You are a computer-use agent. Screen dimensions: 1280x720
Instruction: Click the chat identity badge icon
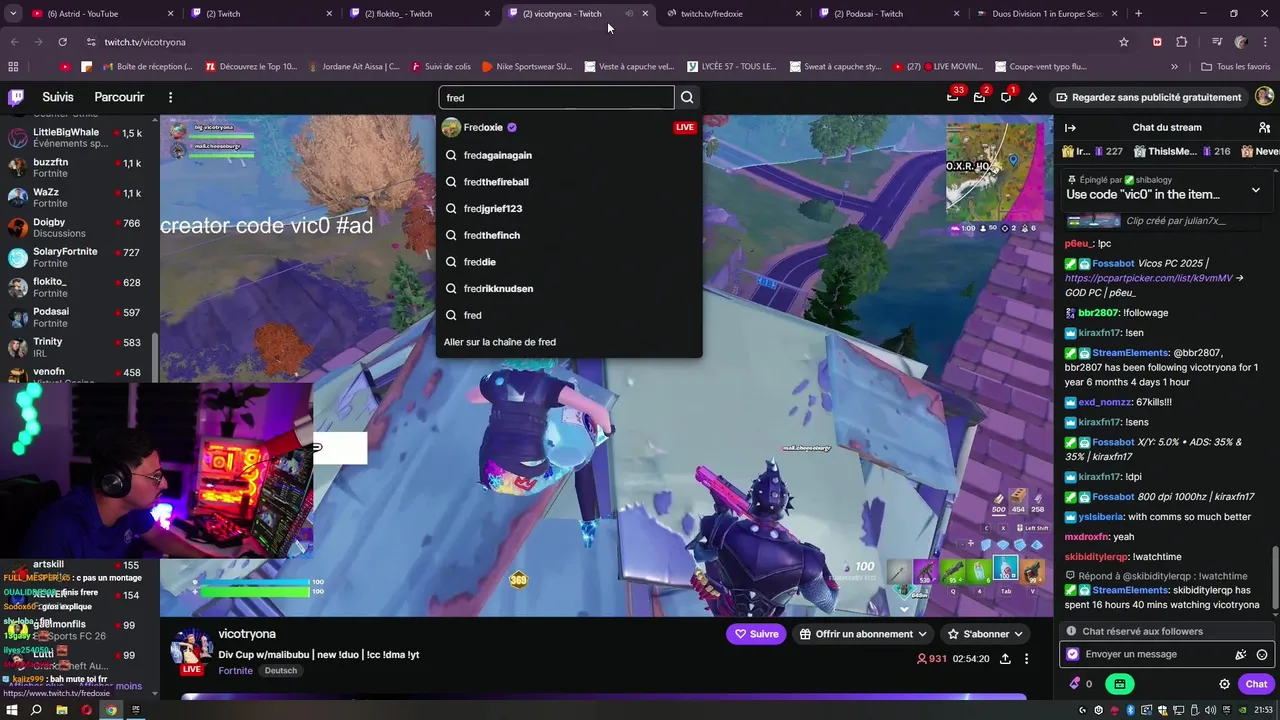pos(1073,654)
